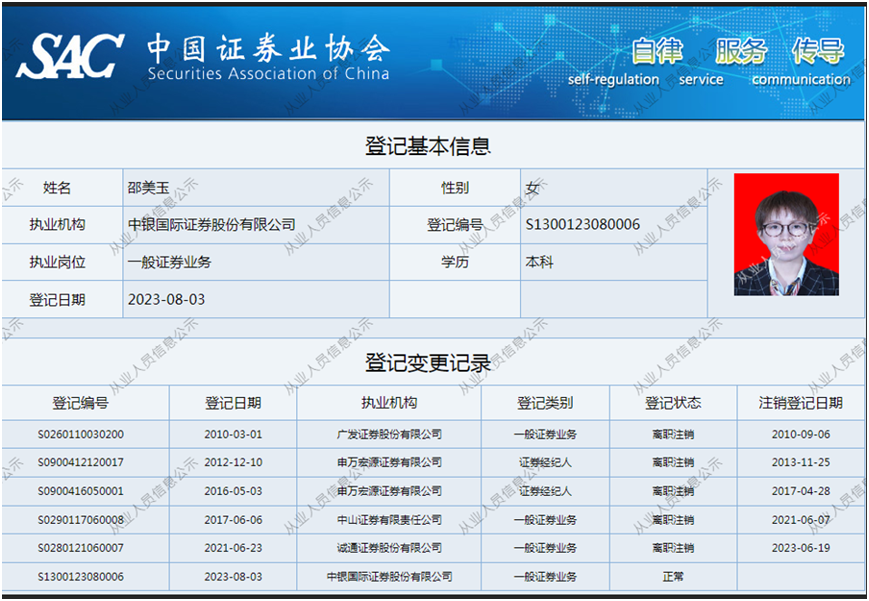Click the 登记日期 value 2023-08-03 in basic info
Screen dimensions: 869x601
point(166,299)
